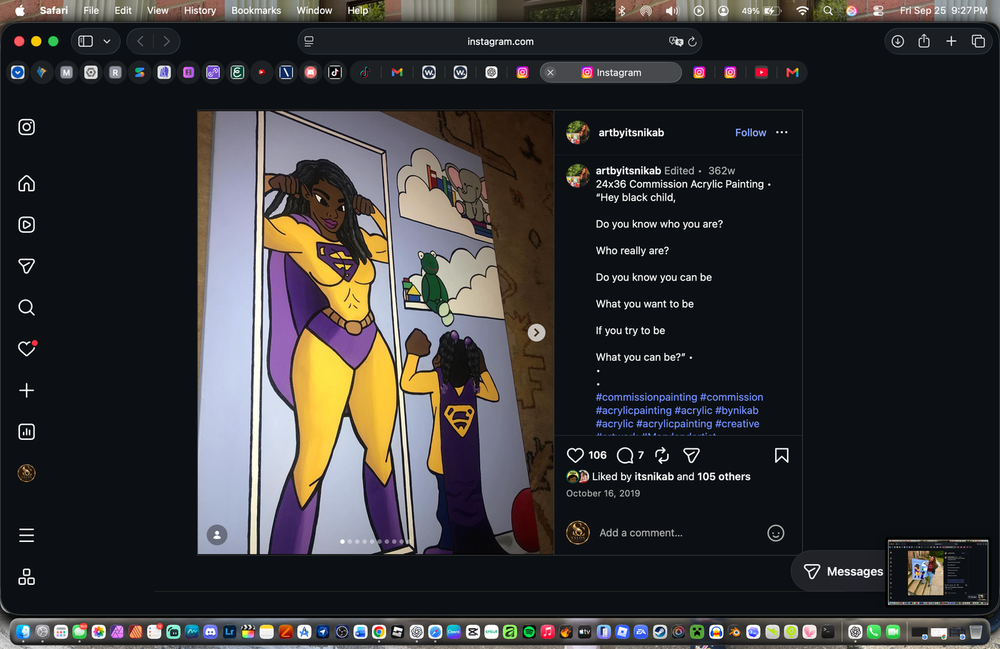Share post with paper plane icon
The image size is (1000, 649).
[691, 455]
